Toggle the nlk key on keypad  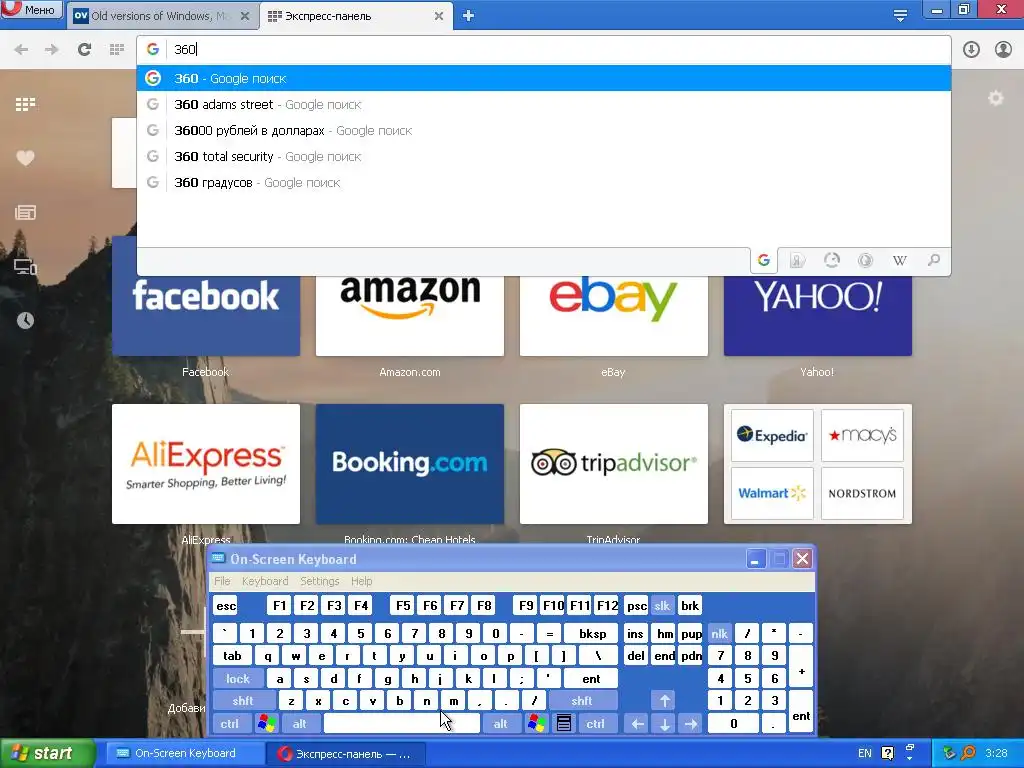[719, 633]
